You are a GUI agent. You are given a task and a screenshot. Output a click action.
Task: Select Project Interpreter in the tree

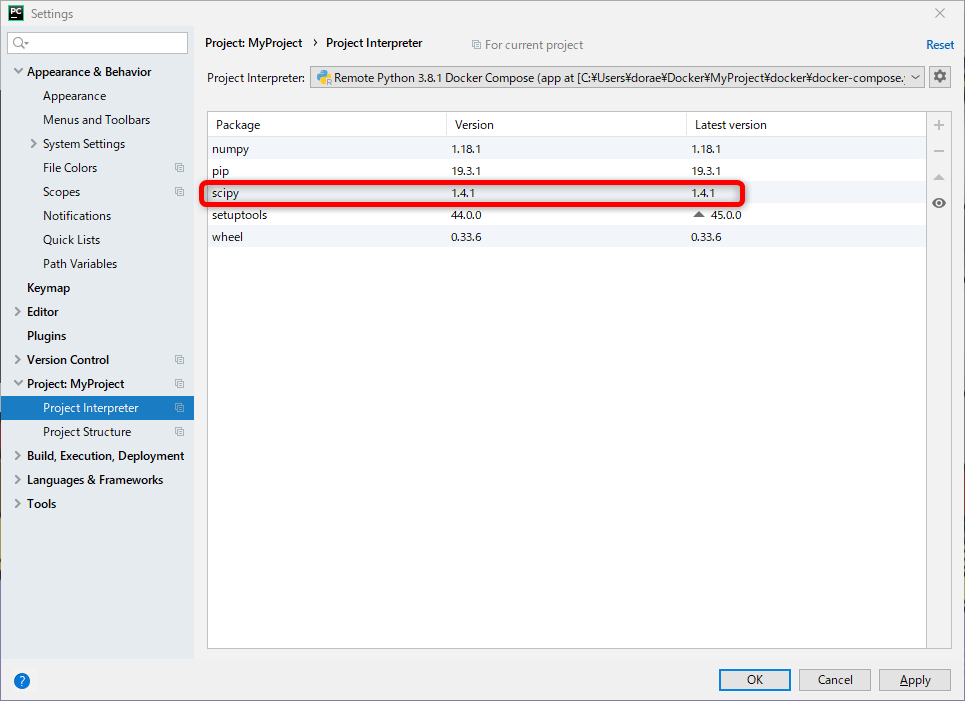[x=97, y=408]
